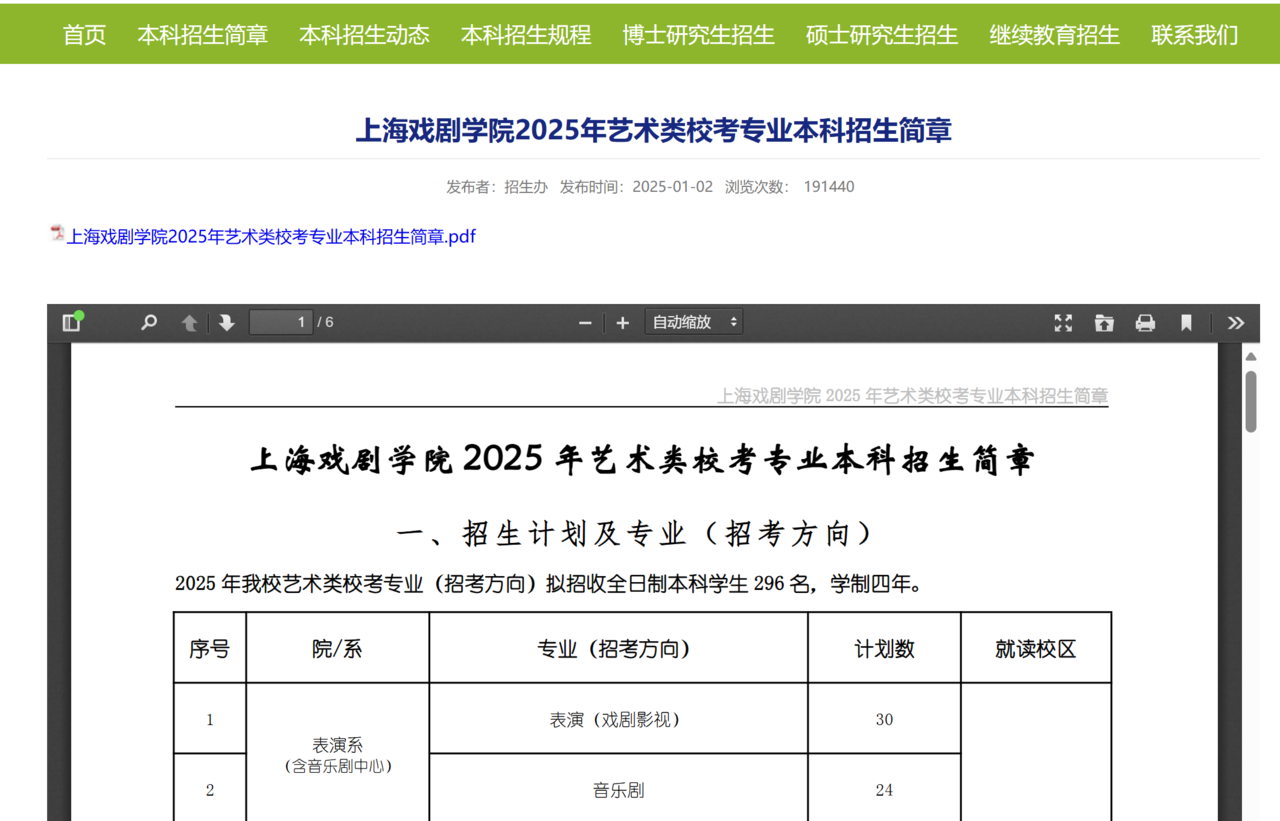
Task: Click the PDF file icon beside the link
Action: 57,234
